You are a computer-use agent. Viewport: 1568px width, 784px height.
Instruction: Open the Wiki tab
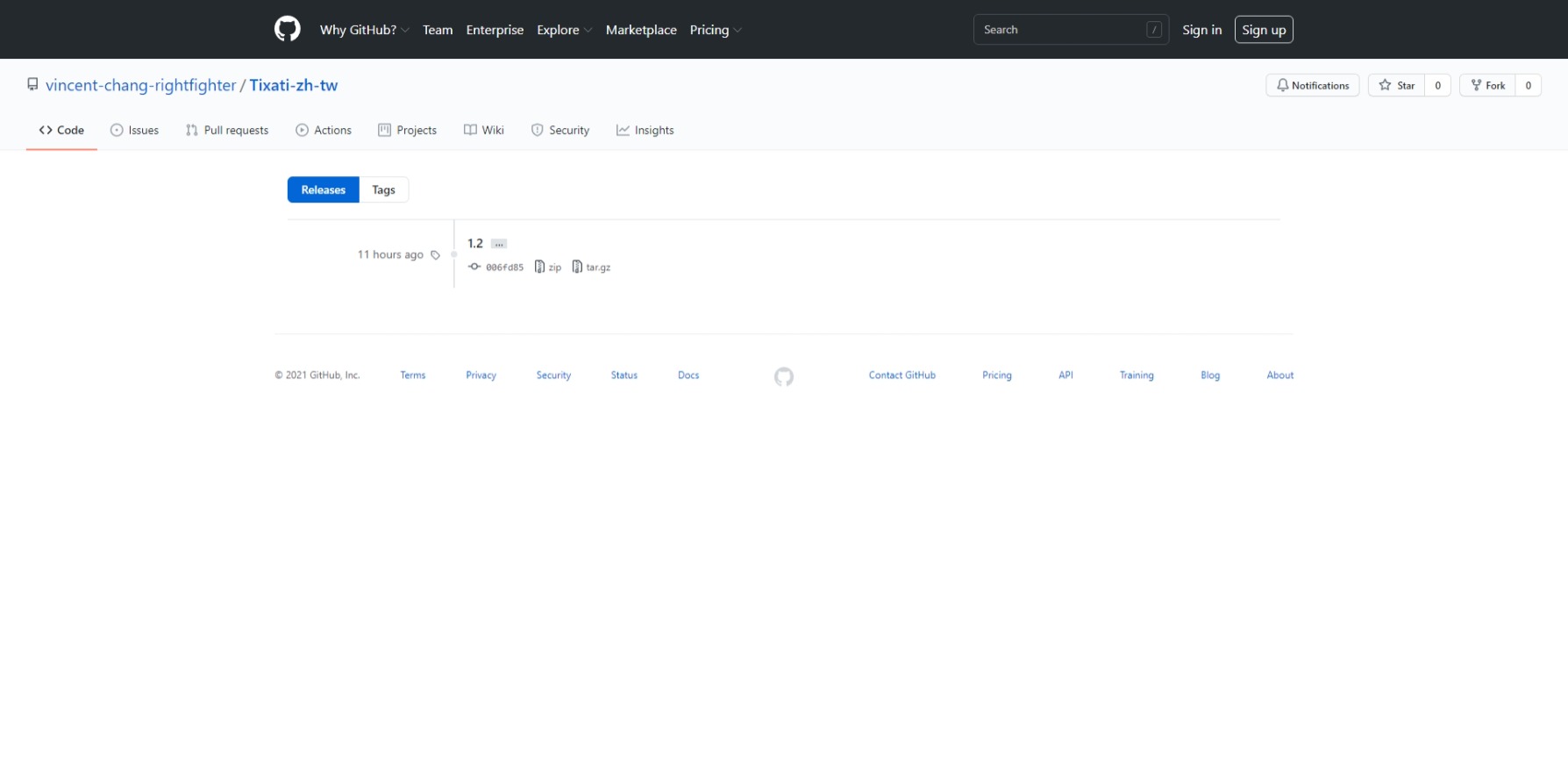tap(484, 130)
